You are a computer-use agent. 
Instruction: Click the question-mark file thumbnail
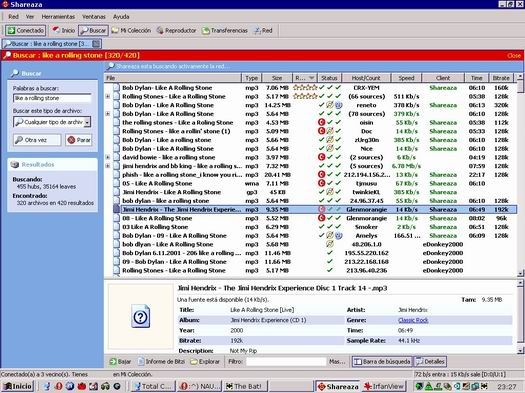[140, 316]
